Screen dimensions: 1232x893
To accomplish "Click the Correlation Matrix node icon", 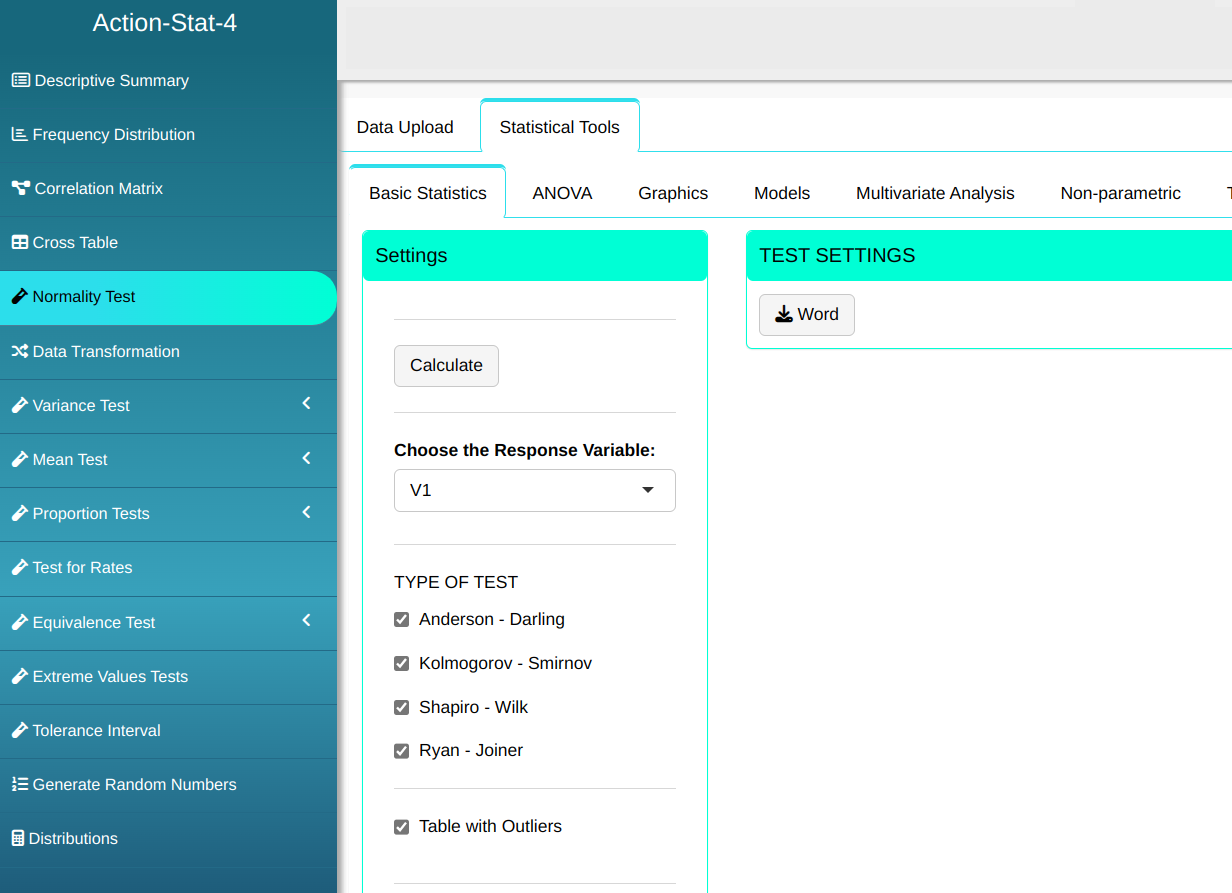I will click(20, 189).
